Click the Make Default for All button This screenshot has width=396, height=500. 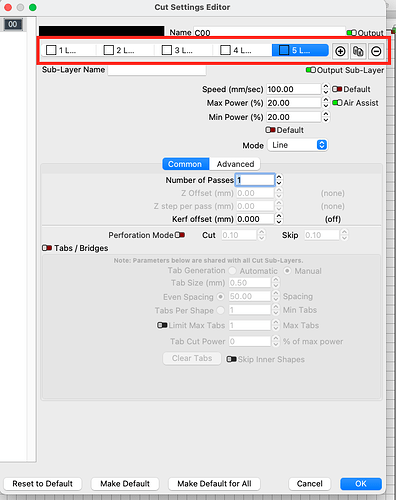tap(214, 484)
